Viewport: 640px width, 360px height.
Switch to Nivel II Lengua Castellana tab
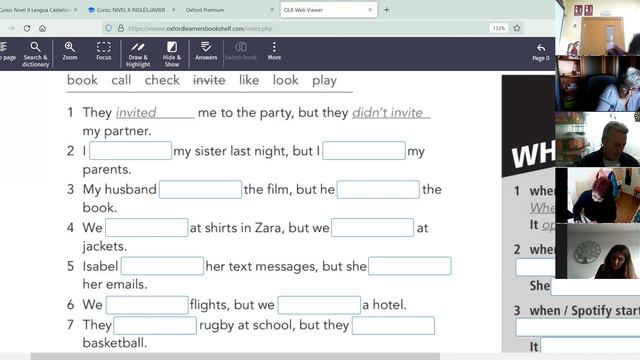click(x=36, y=10)
